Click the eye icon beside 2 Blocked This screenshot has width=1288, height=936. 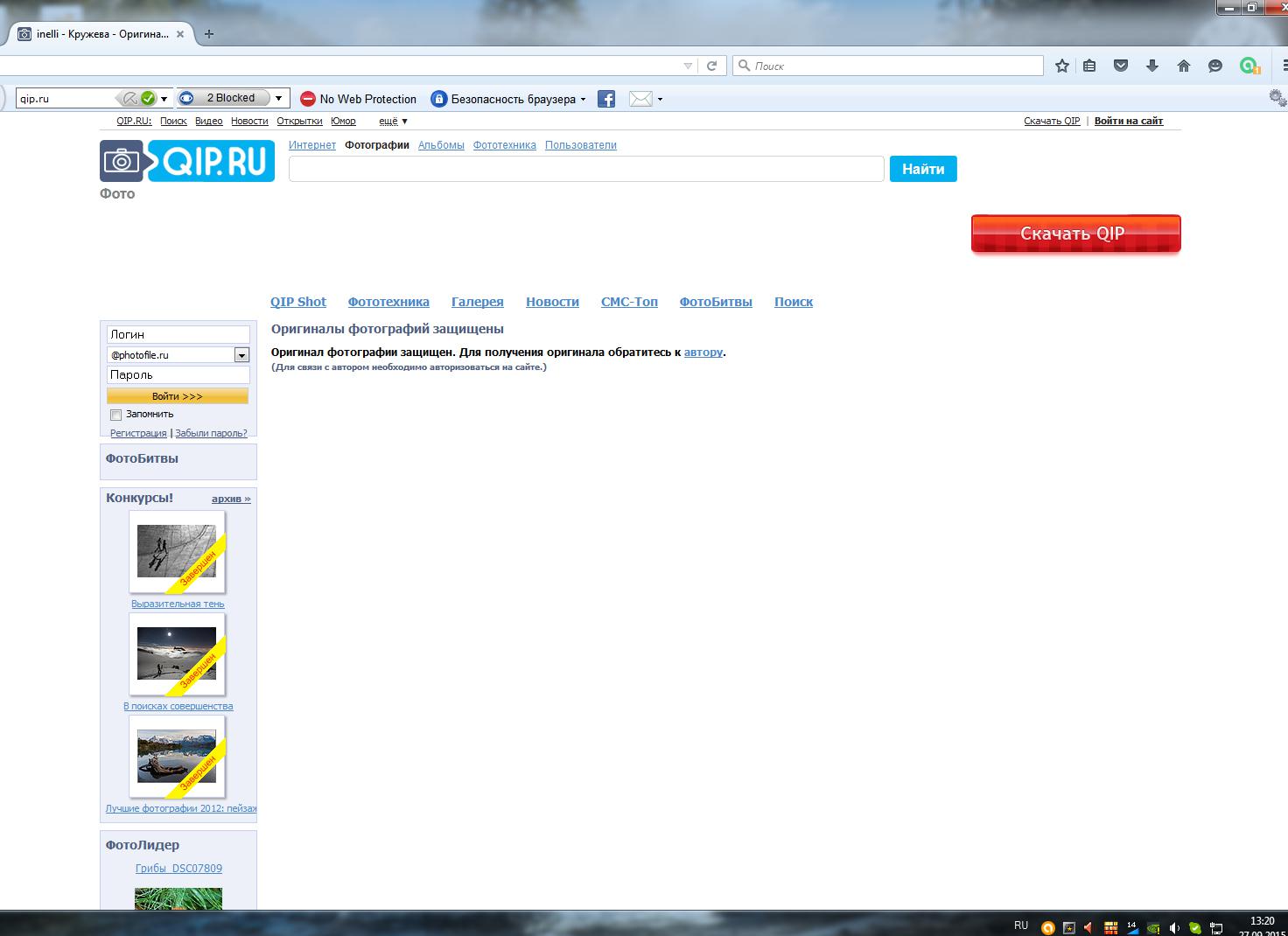tap(186, 98)
